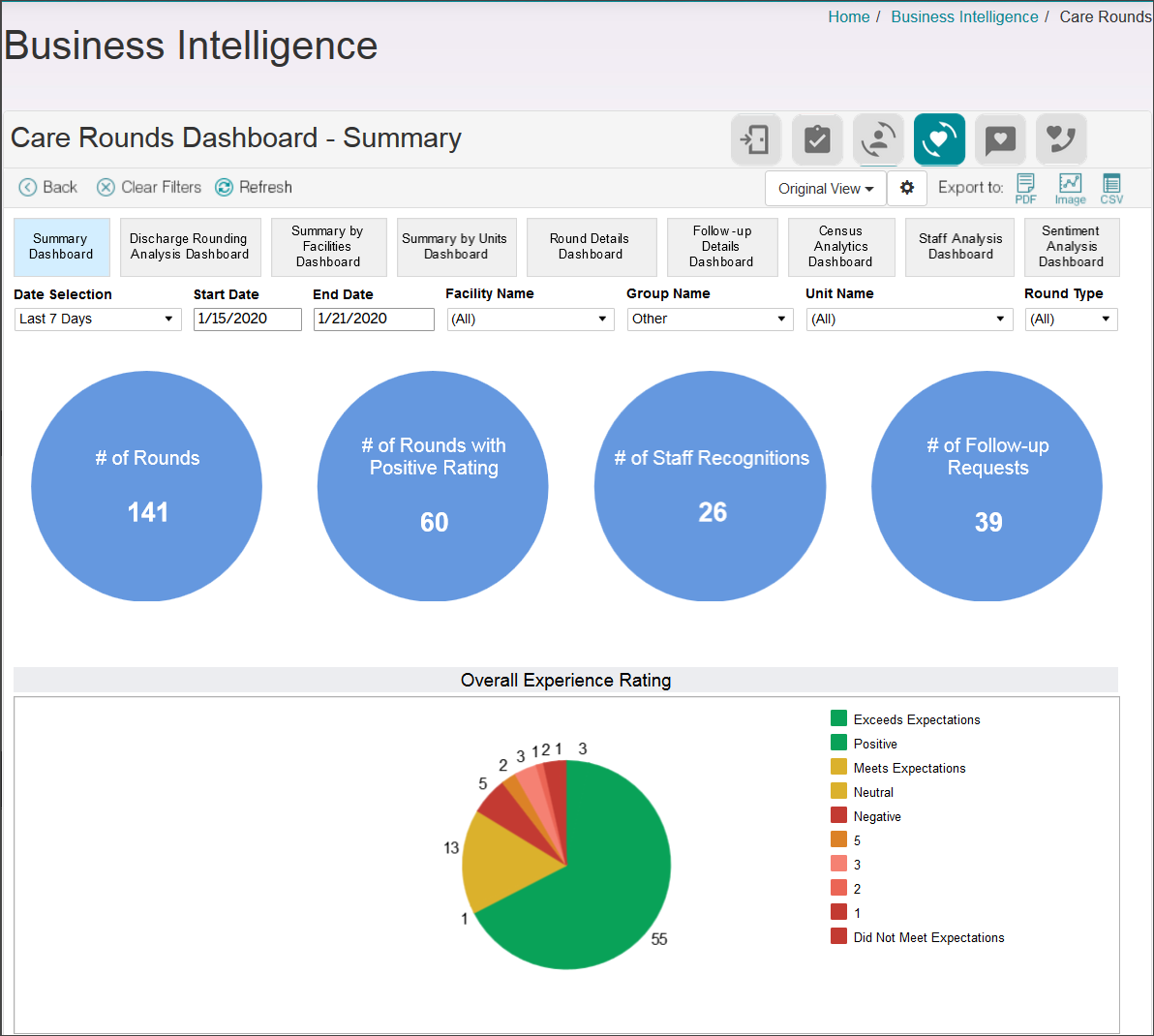Navigate to Home via the breadcrumb link
This screenshot has width=1154, height=1036.
(x=849, y=16)
